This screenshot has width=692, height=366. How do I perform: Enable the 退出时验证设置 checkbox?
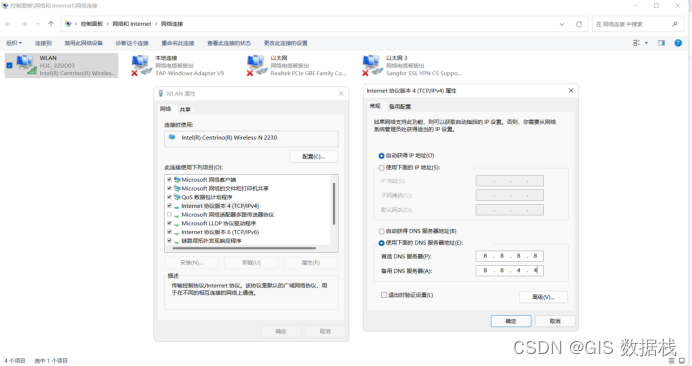tap(384, 295)
